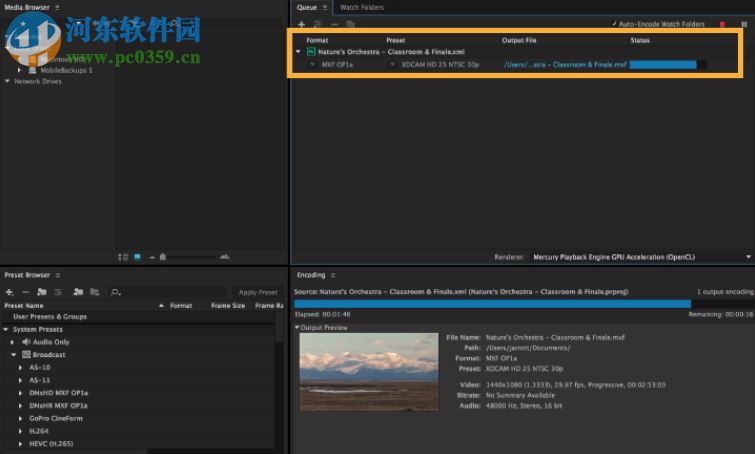Stop the queue with the red stop button
This screenshot has width=755, height=454.
(x=722, y=24)
